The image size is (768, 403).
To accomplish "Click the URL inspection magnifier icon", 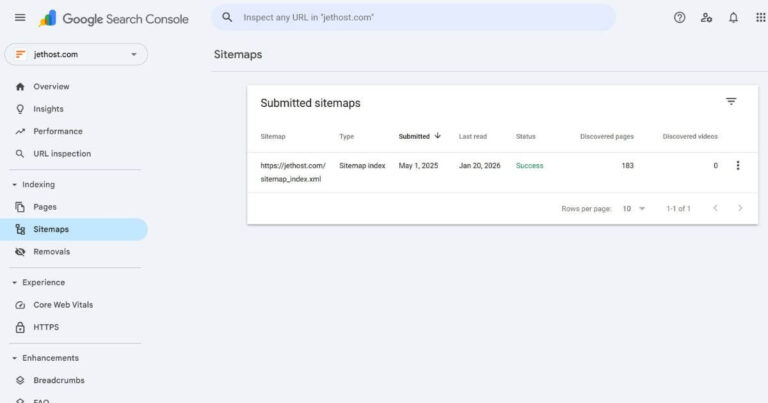I will pos(20,154).
